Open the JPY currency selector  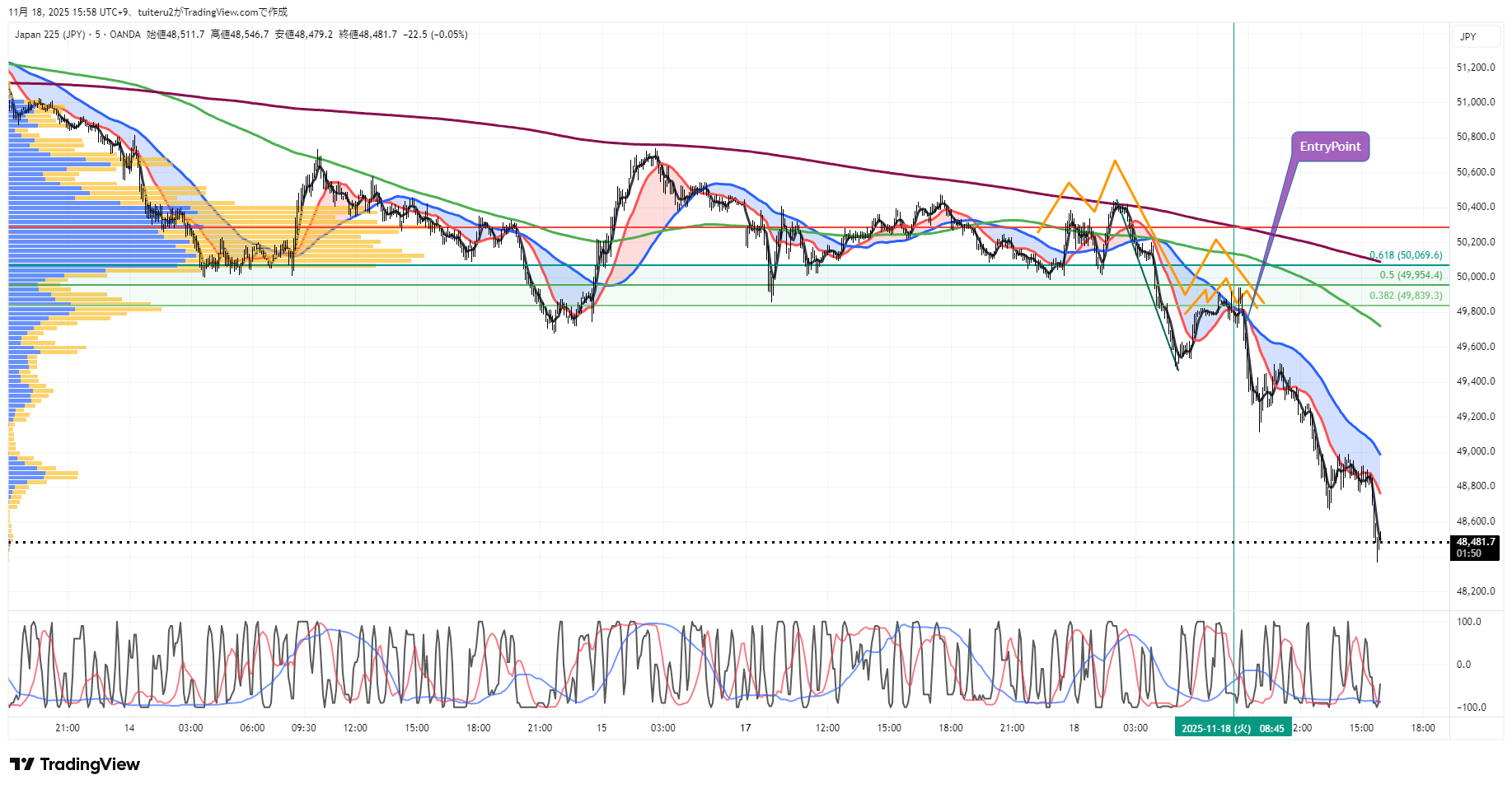click(1468, 36)
